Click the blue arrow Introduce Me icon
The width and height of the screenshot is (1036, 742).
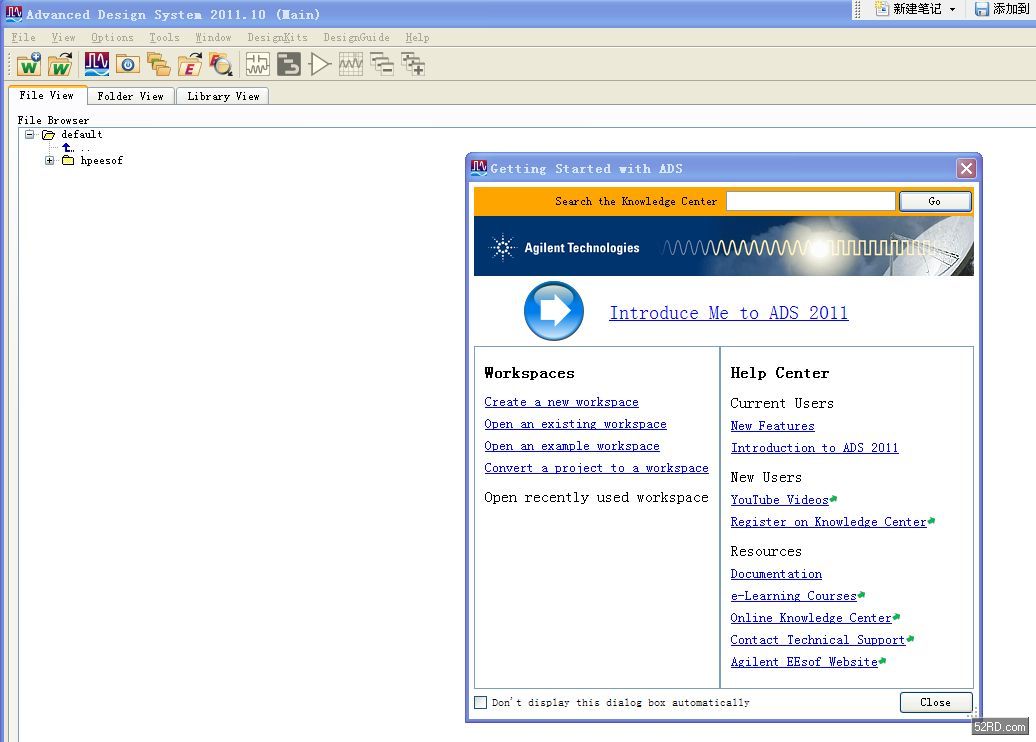pos(554,311)
